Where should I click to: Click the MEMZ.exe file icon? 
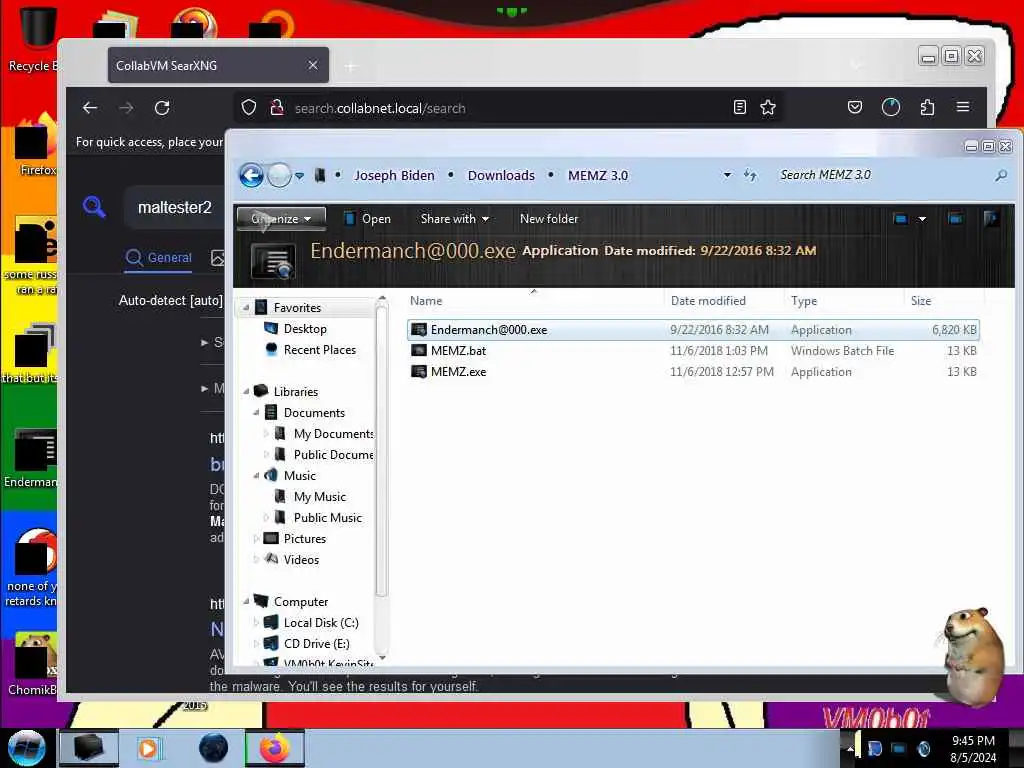tap(419, 372)
